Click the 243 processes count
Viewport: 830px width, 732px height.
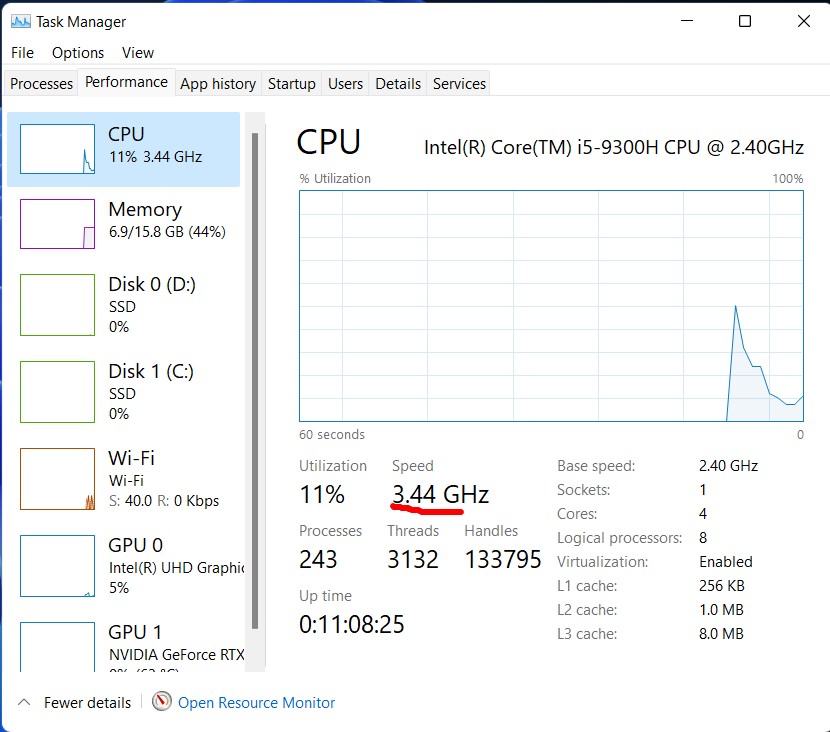[318, 559]
